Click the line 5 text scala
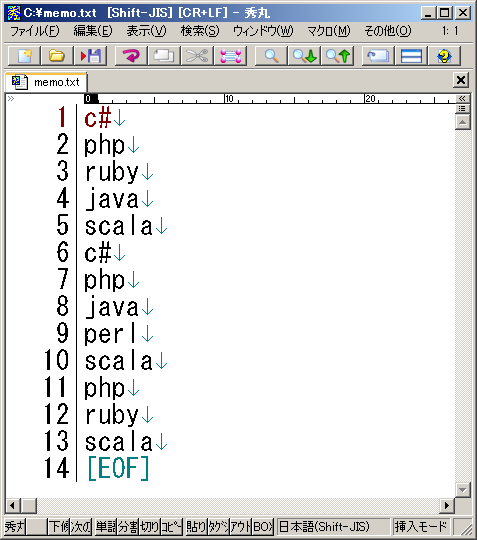Screen dimensions: 477x540 coord(118,226)
